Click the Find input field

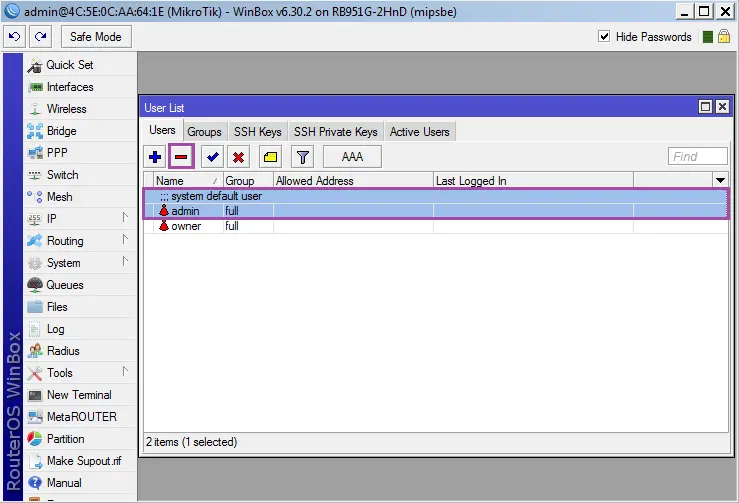tap(698, 157)
